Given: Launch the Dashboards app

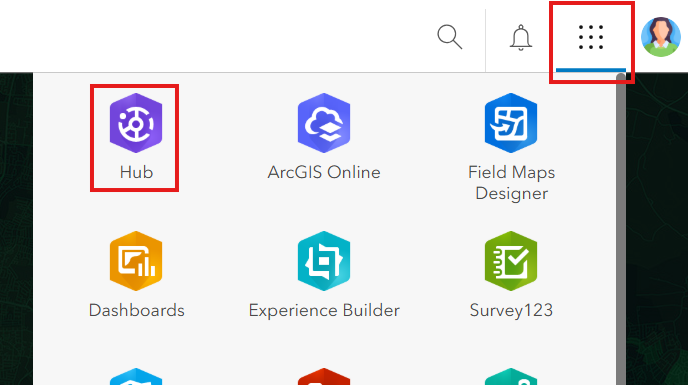Looking at the screenshot, I should (x=136, y=261).
